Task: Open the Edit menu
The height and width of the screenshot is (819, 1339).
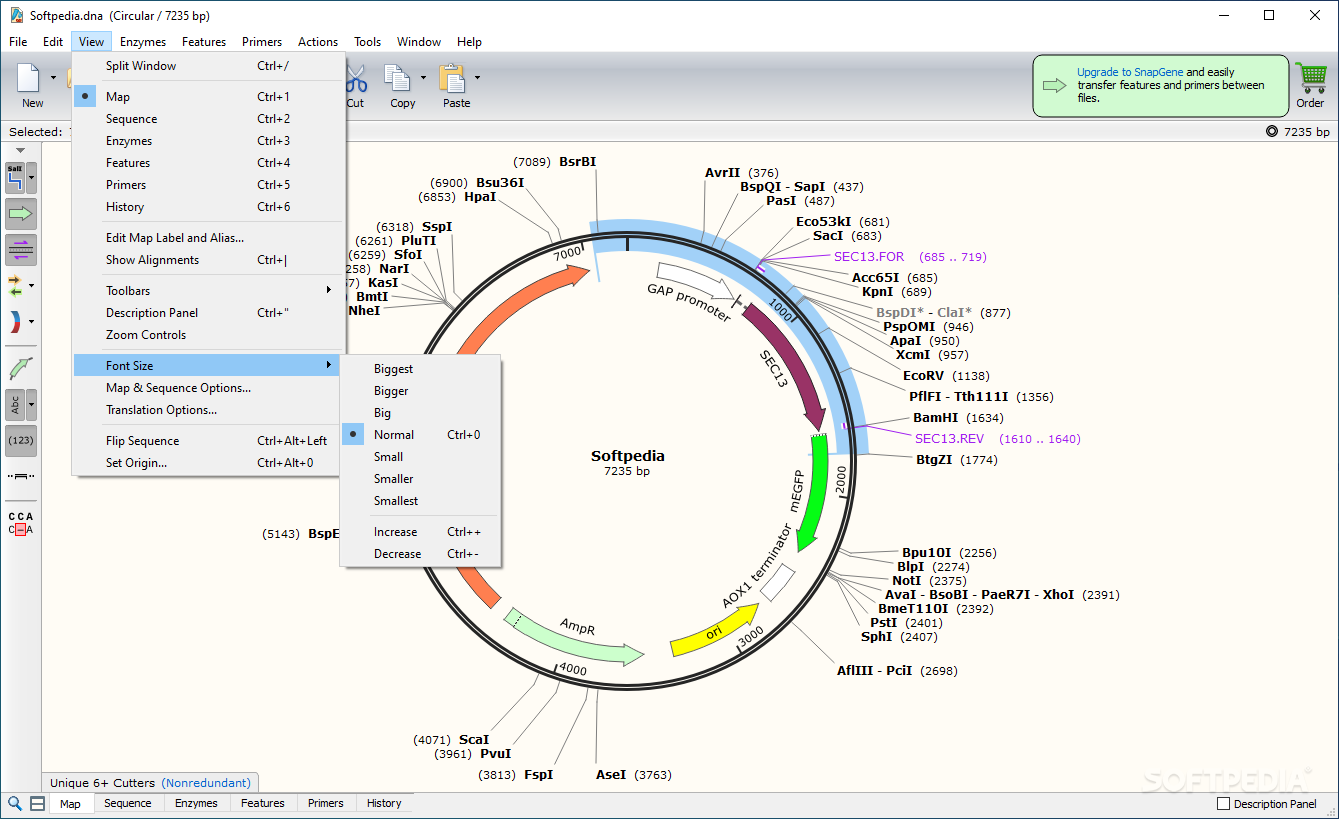Action: [x=53, y=42]
